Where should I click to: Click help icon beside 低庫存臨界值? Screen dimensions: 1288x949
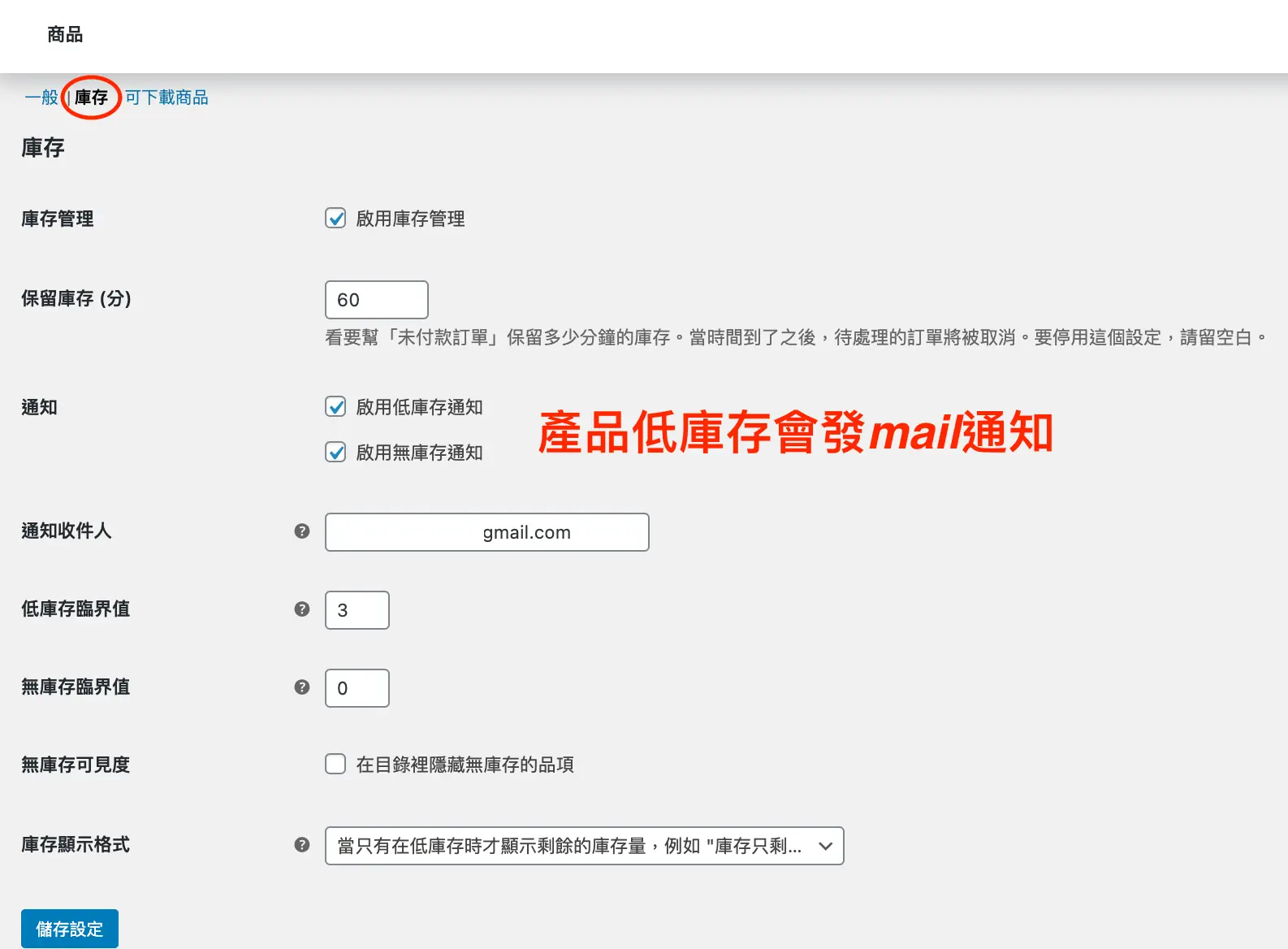302,609
